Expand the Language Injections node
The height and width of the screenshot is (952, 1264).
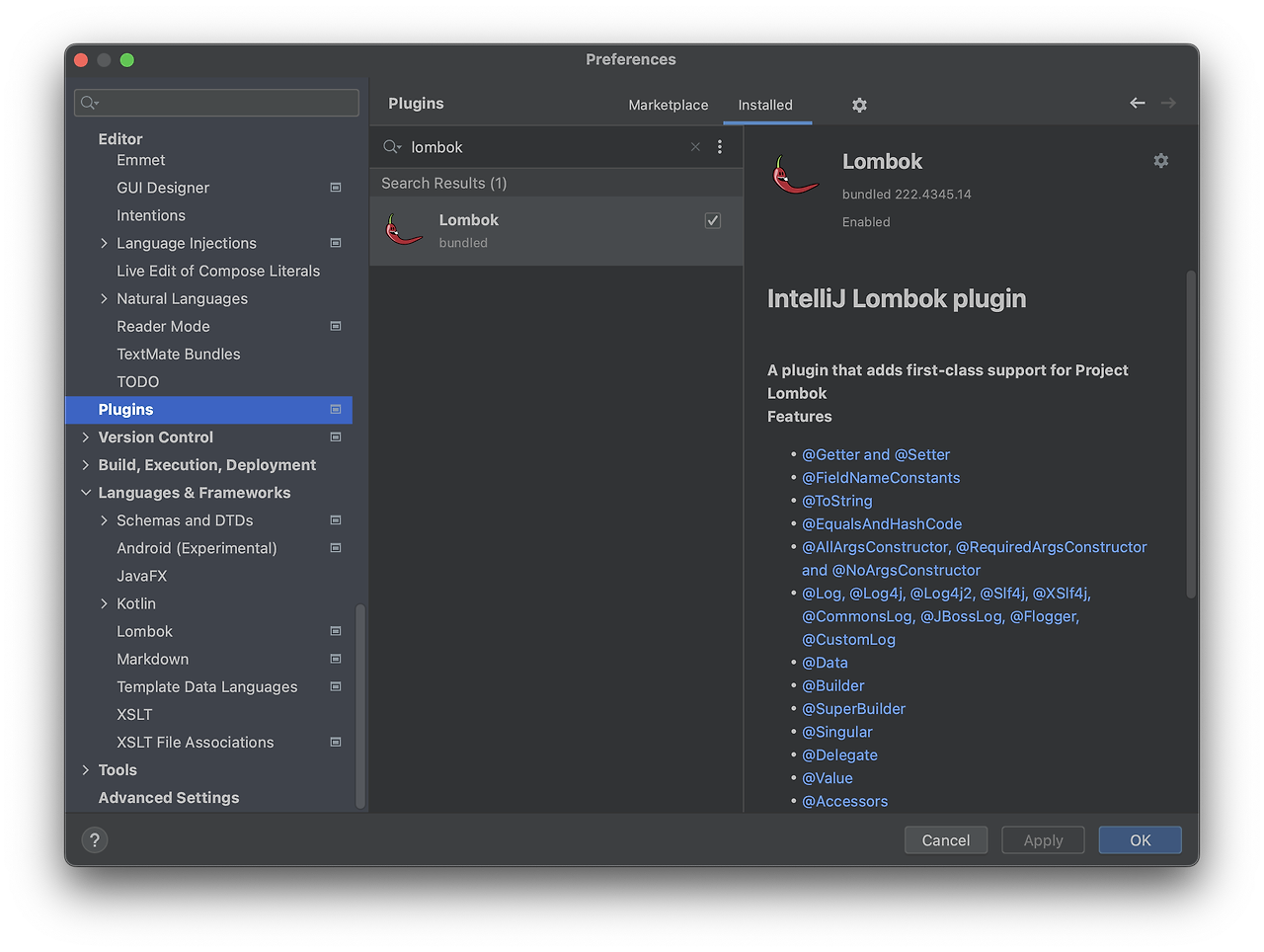point(104,243)
